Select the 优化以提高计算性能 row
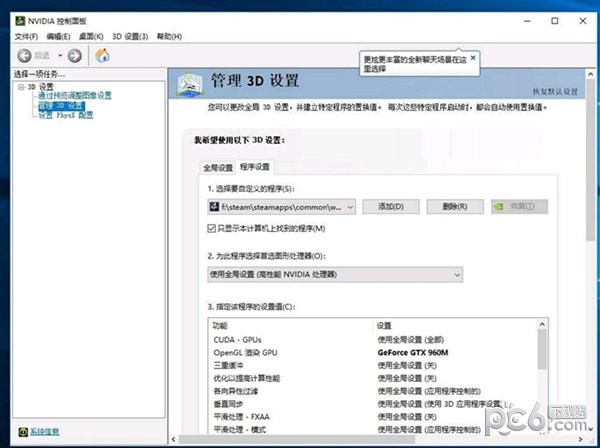 [373, 378]
